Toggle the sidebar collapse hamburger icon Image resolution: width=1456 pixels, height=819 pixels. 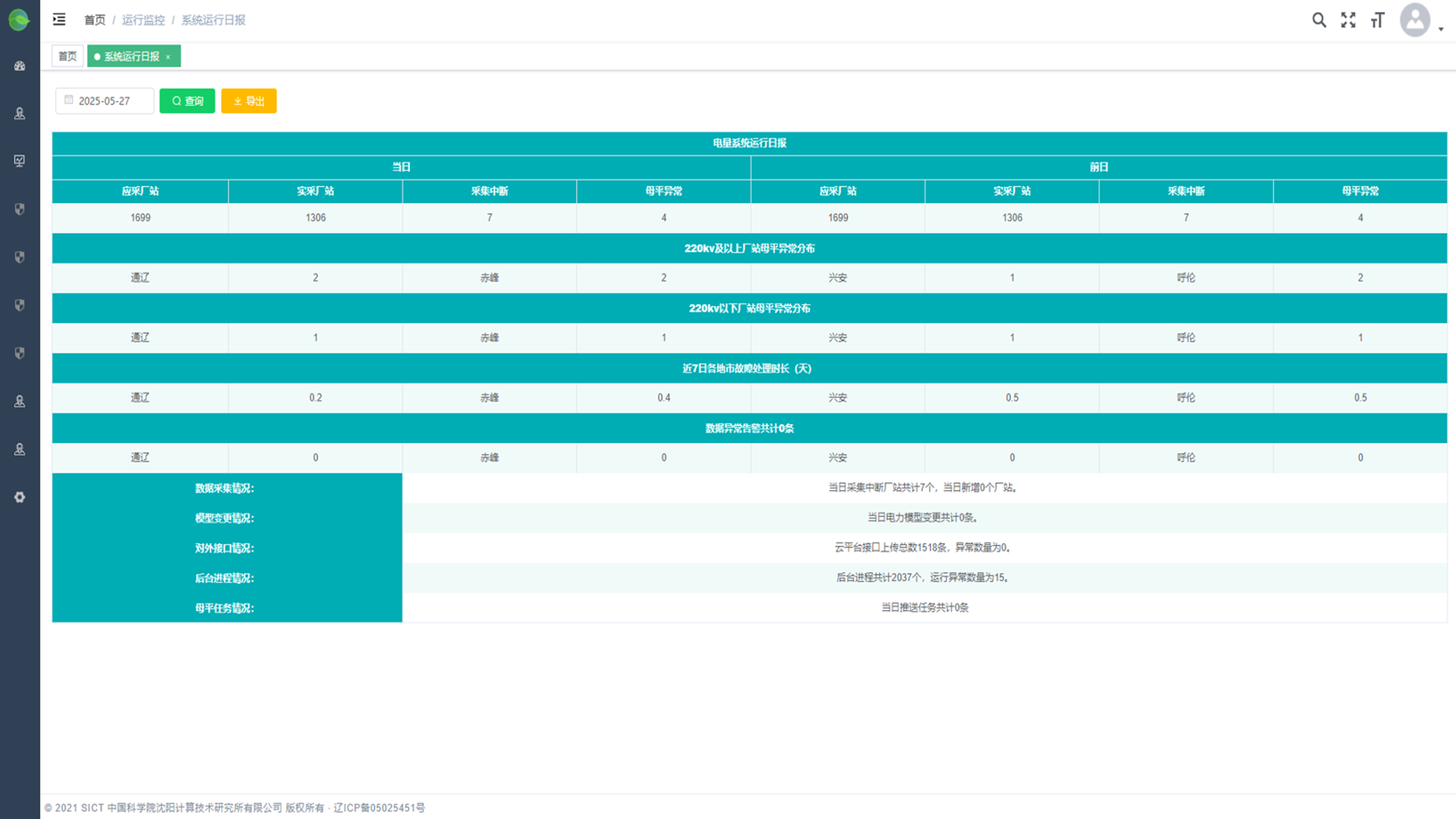coord(59,20)
